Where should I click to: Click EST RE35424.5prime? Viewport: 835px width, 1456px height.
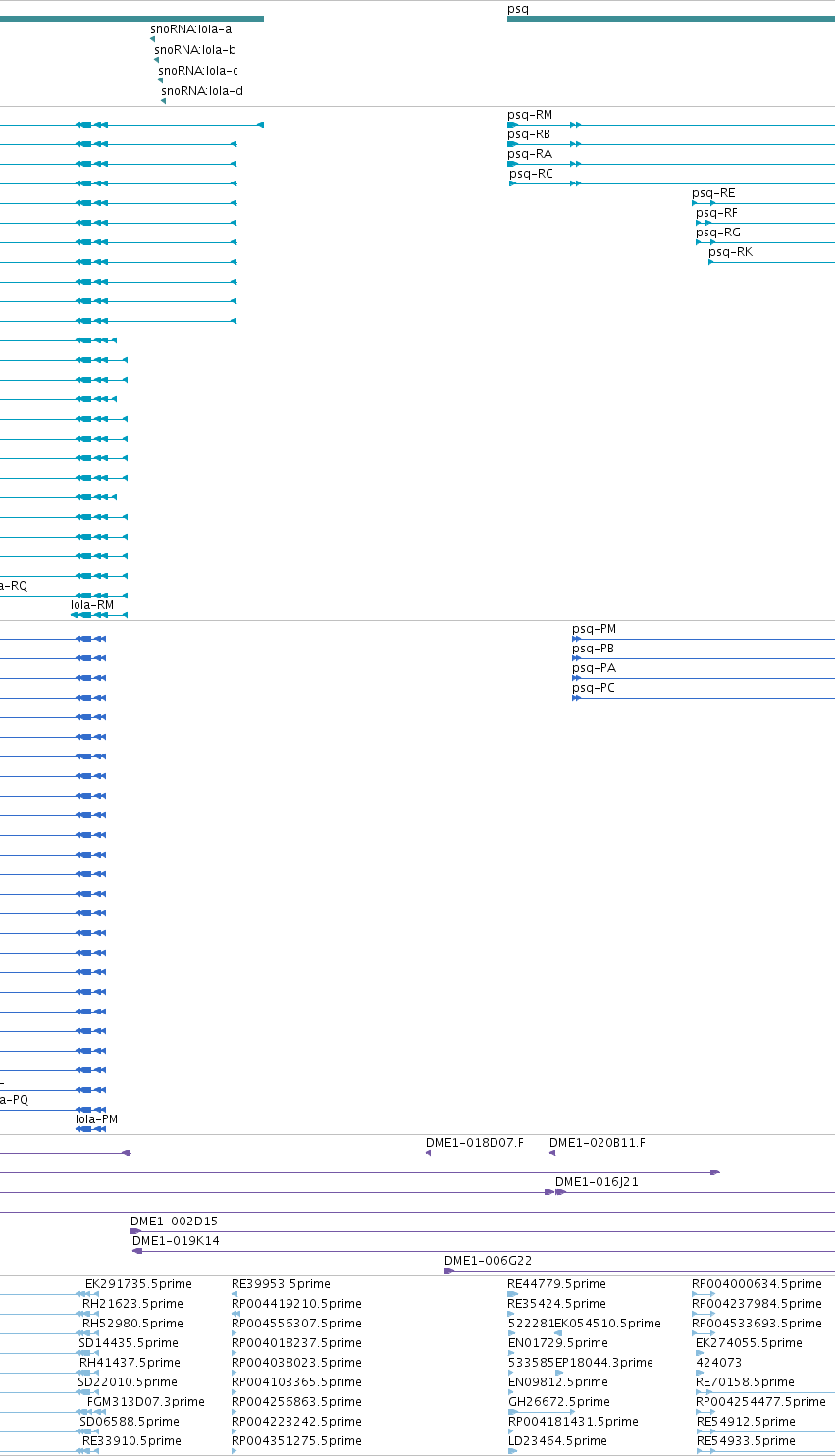point(556,1304)
